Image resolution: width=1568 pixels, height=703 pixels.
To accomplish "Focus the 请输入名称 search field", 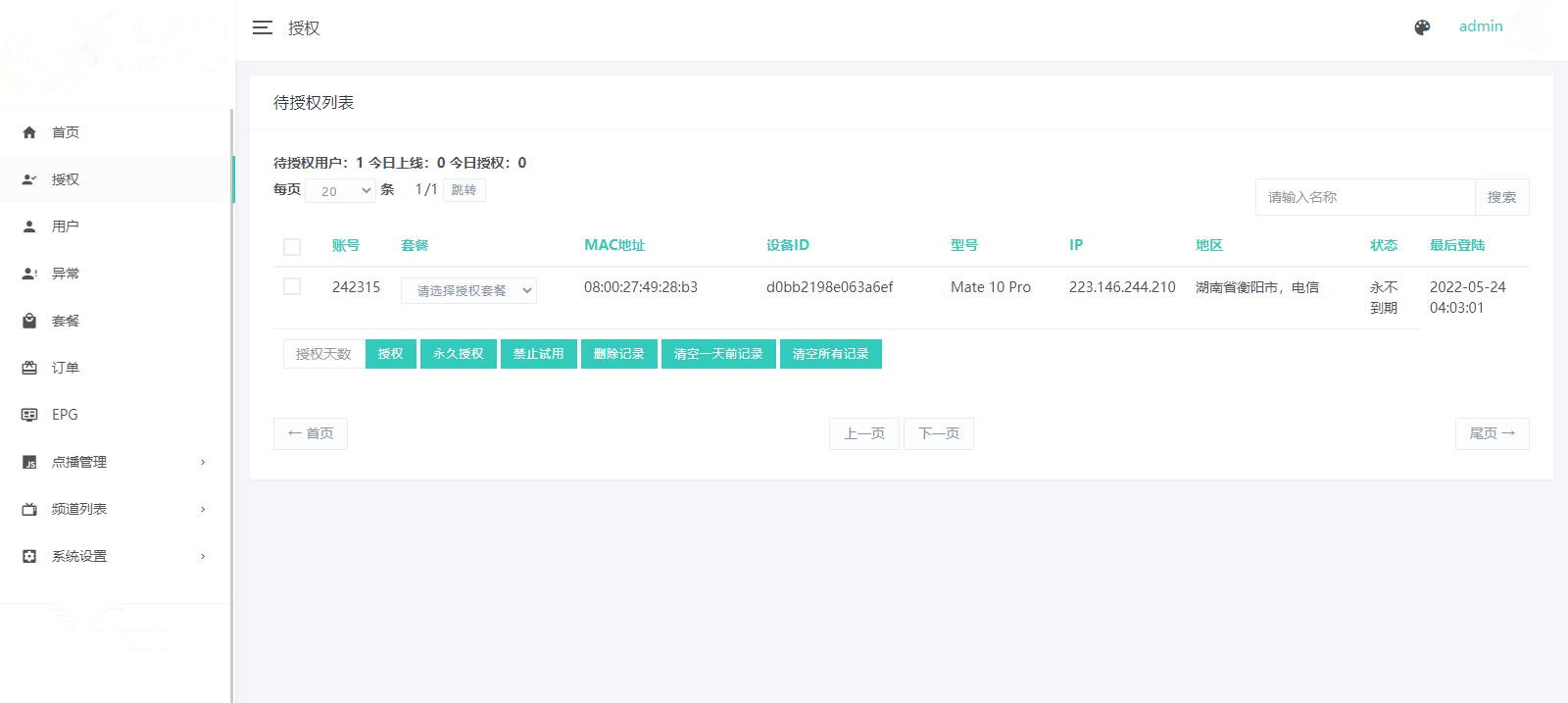I will [1365, 197].
